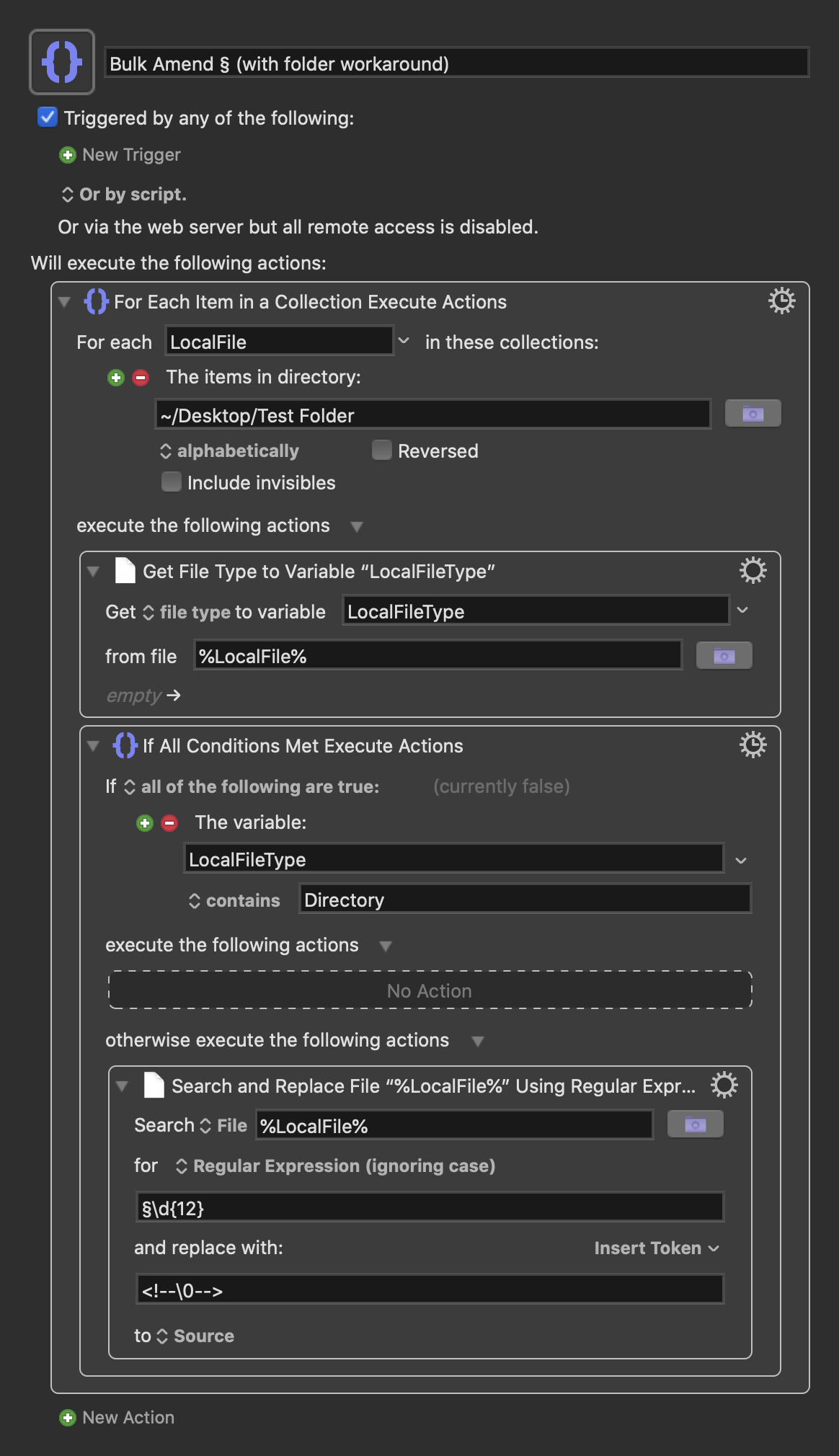Open the contains condition operator popup
The height and width of the screenshot is (1456, 839).
[x=234, y=901]
